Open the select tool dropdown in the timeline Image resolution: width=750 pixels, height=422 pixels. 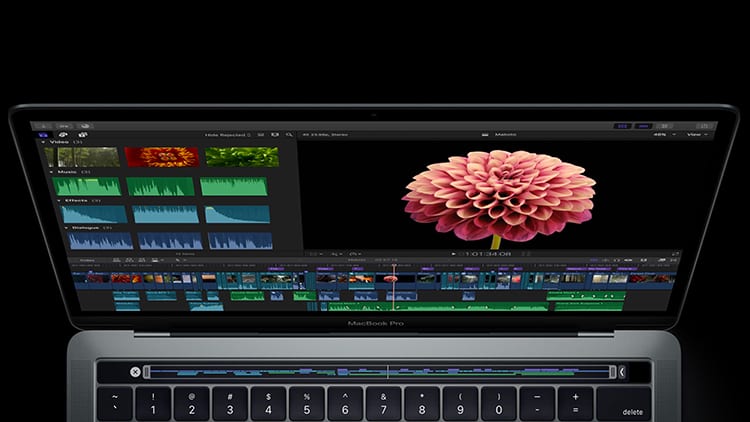coord(180,260)
